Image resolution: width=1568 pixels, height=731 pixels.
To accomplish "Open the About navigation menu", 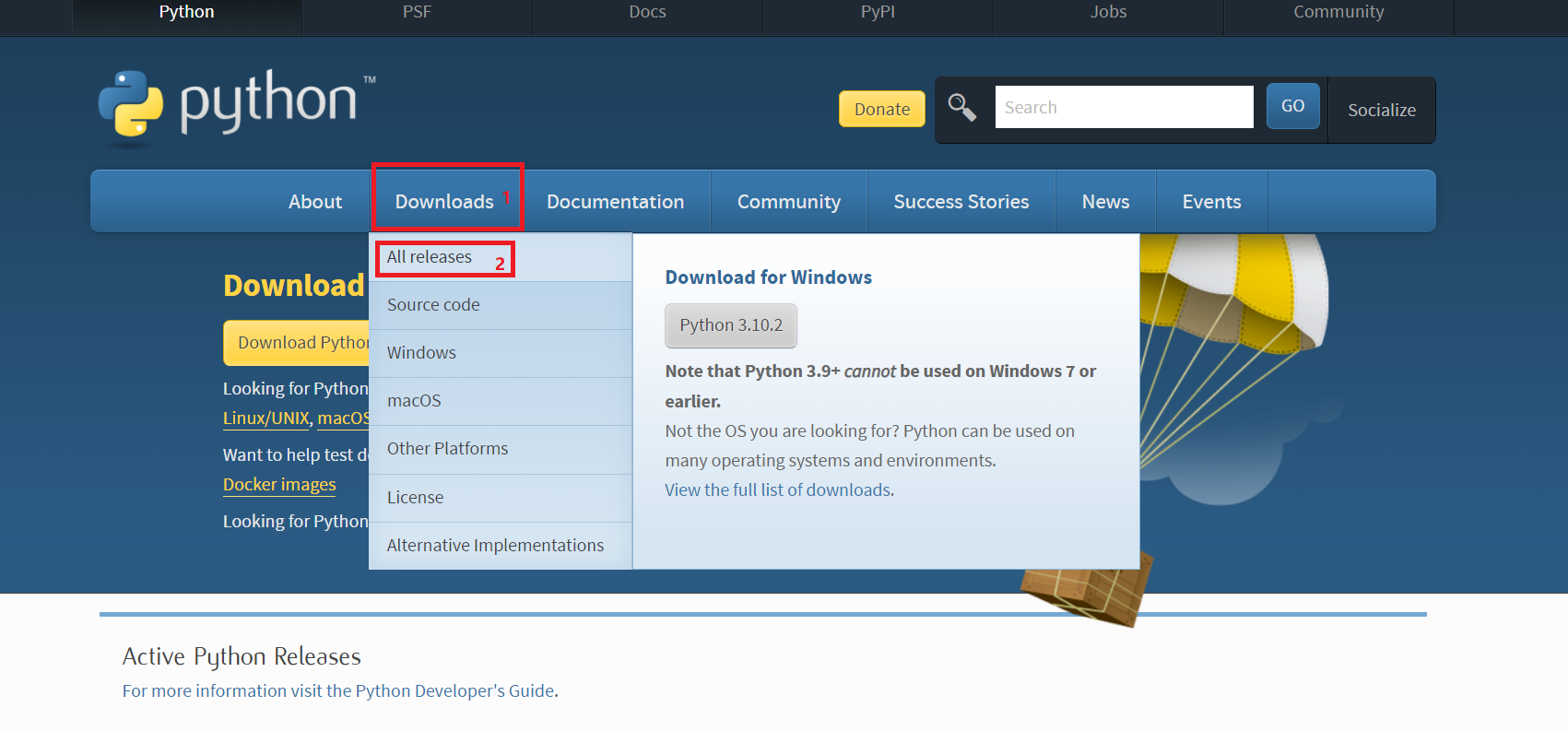I will [315, 202].
